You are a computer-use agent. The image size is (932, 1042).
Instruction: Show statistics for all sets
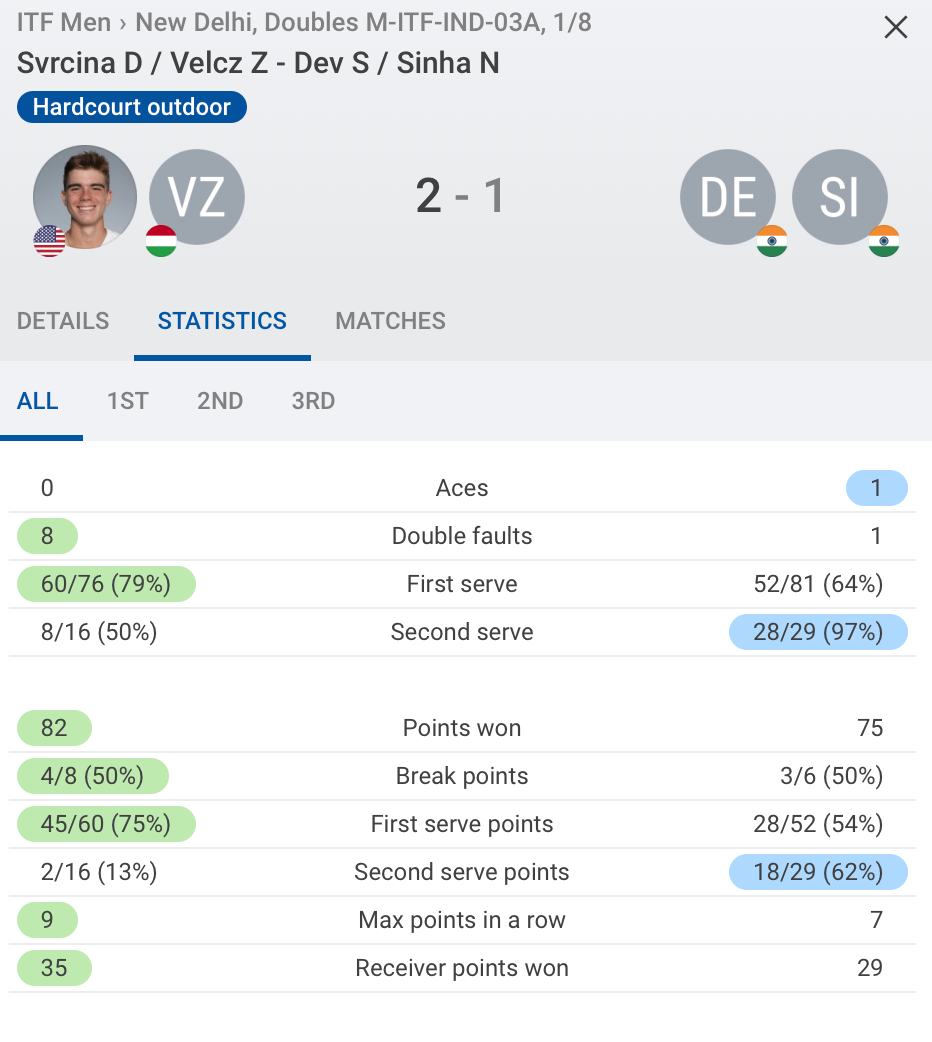pyautogui.click(x=38, y=401)
